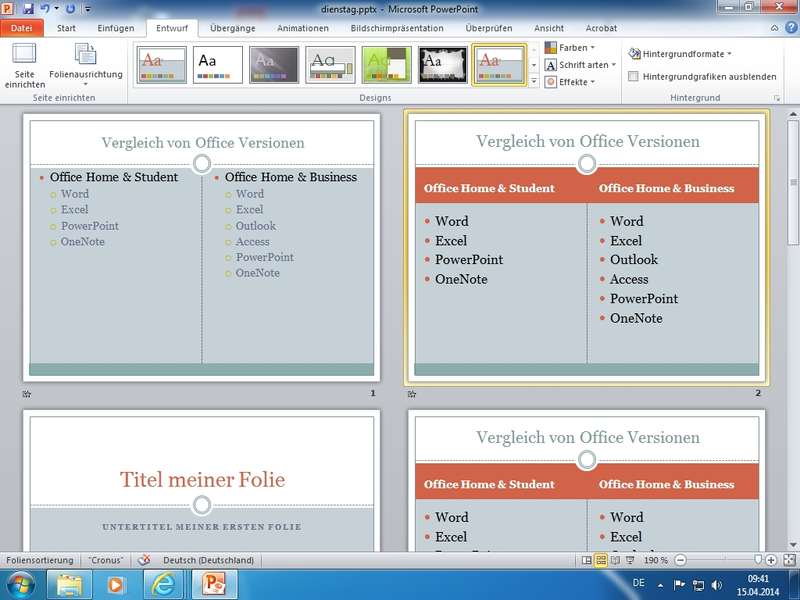This screenshot has width=800, height=600.
Task: Select the black torn-edge design thumbnail
Action: [442, 65]
